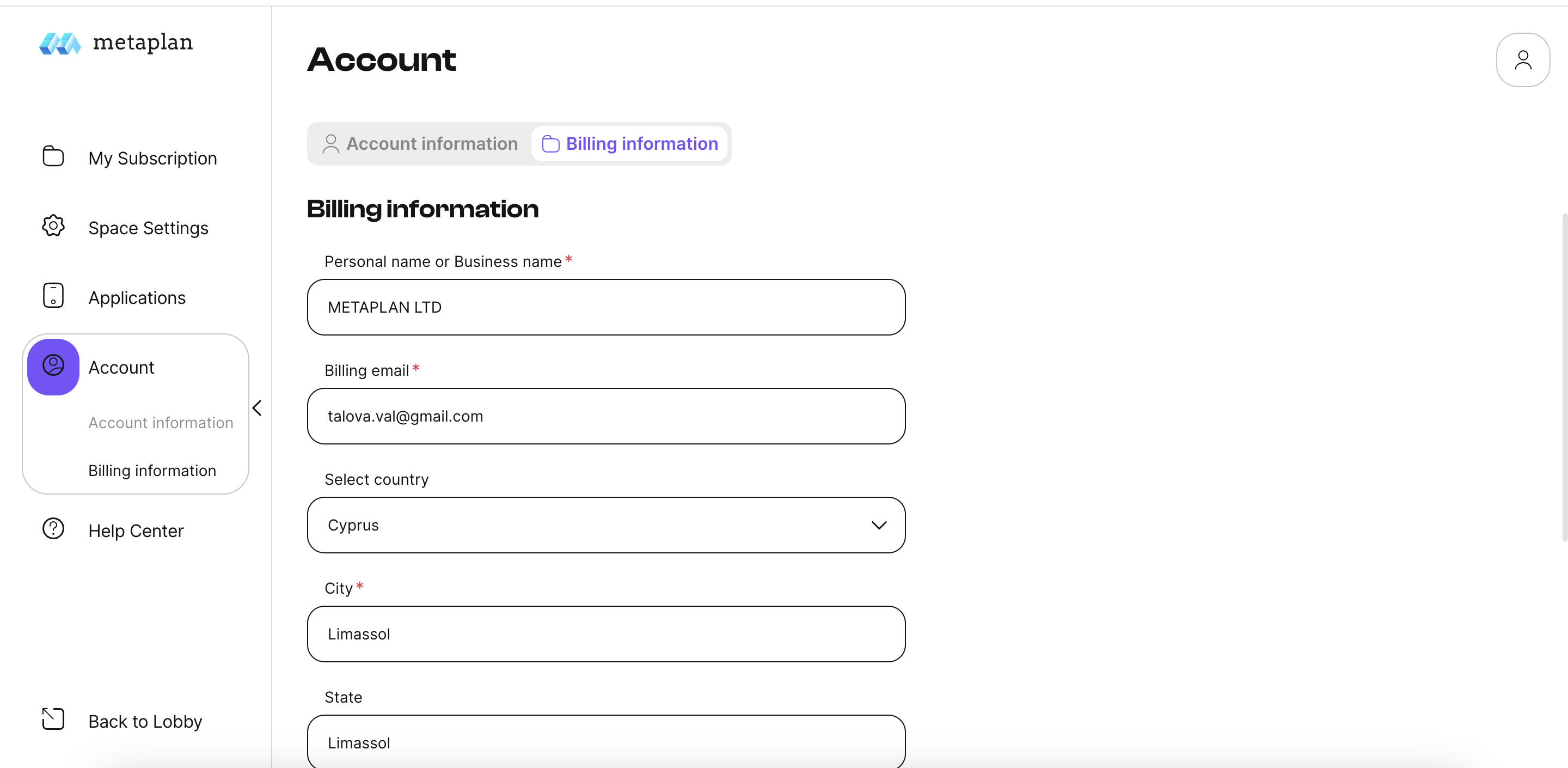Click the My Subscription folder icon

(53, 156)
